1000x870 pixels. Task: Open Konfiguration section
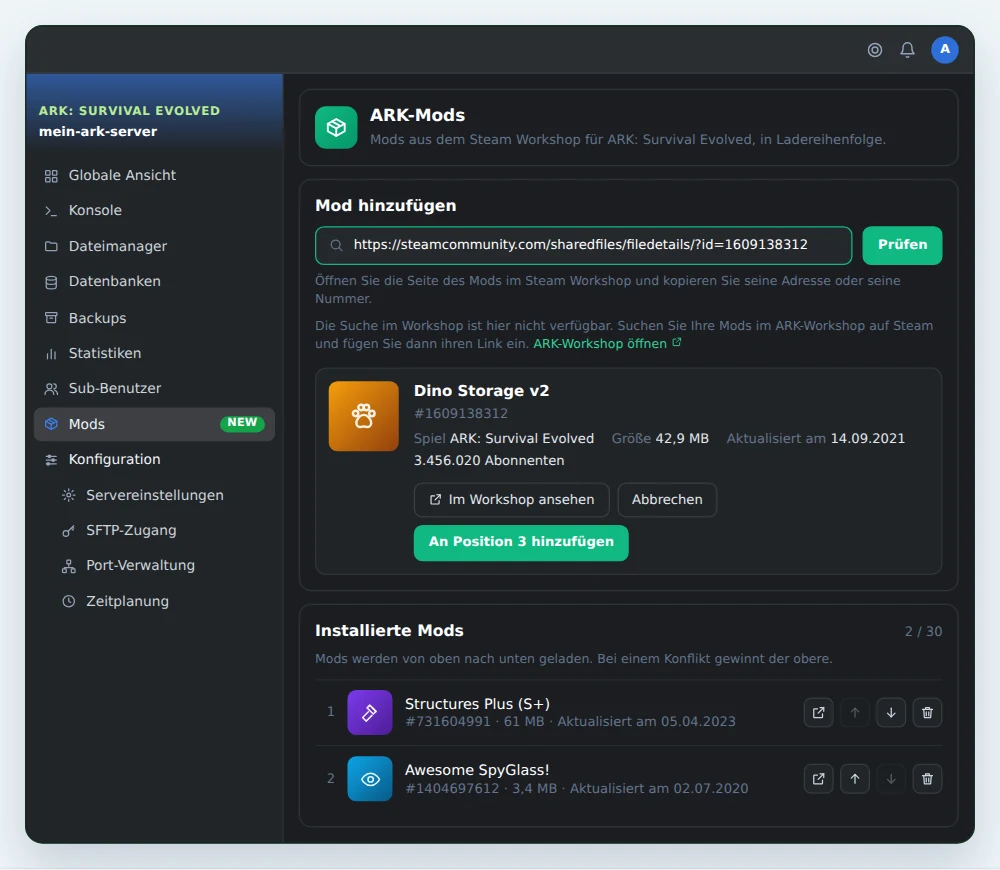pos(154,459)
